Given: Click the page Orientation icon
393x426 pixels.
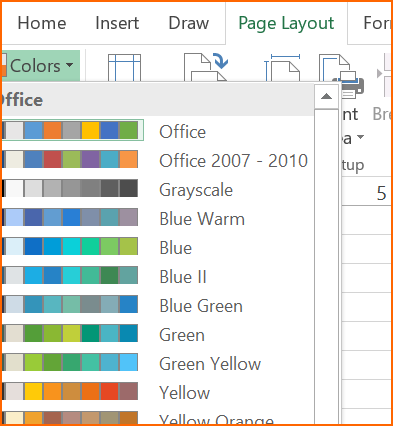Looking at the screenshot, I should (x=206, y=67).
